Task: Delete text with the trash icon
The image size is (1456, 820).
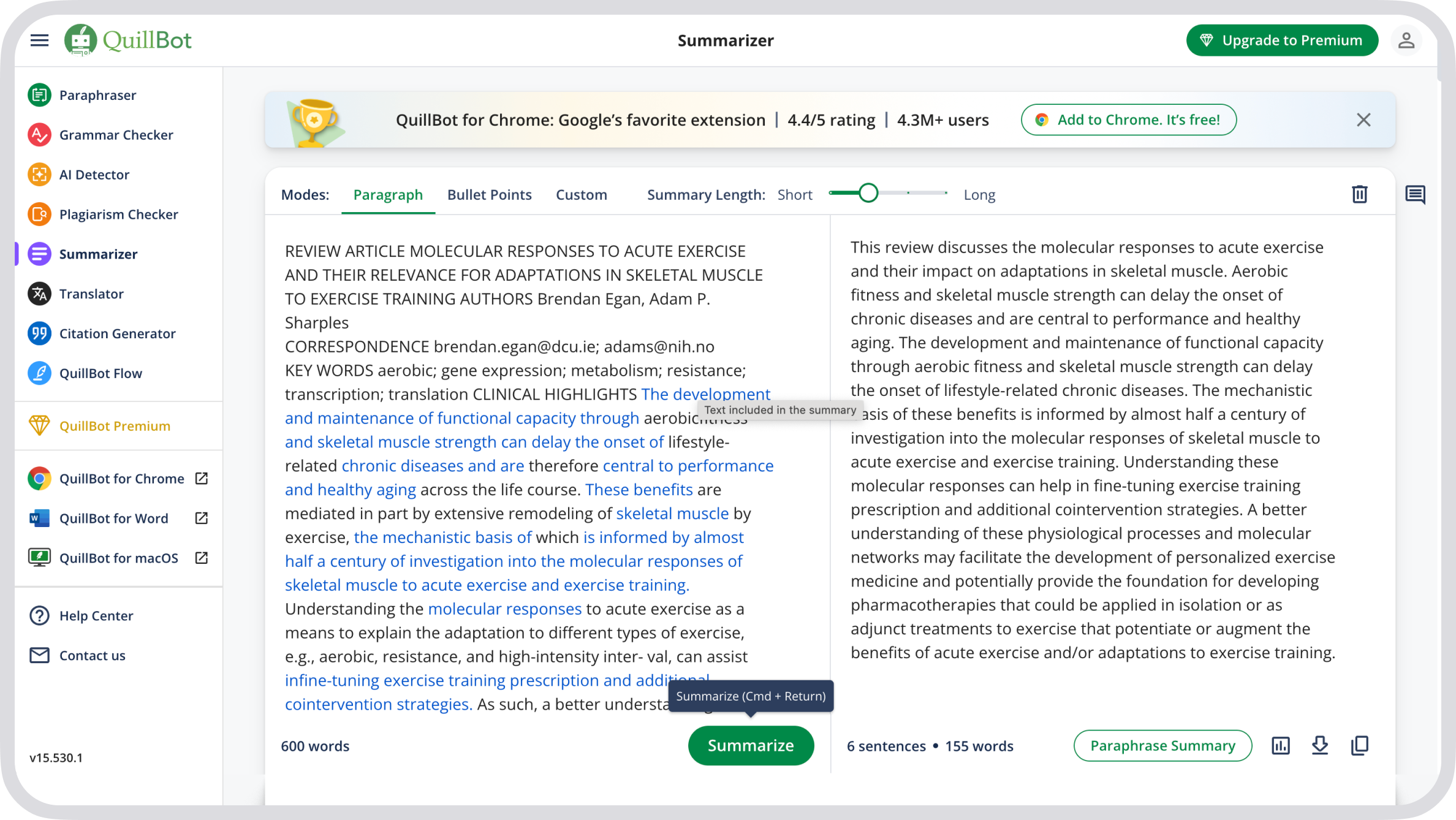Action: [1359, 194]
